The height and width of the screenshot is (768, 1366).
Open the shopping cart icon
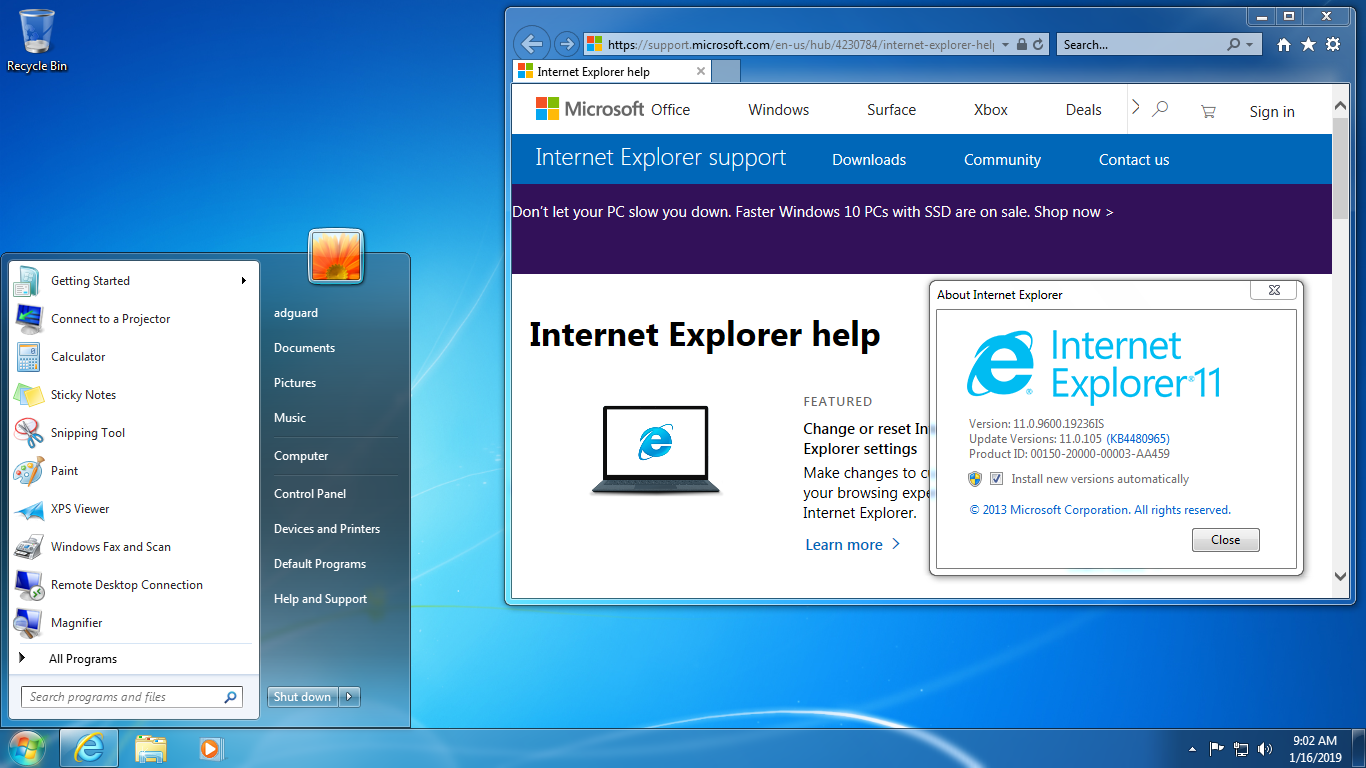click(1208, 112)
